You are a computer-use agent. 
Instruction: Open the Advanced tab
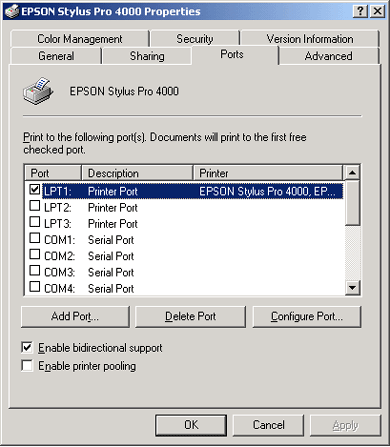click(329, 56)
